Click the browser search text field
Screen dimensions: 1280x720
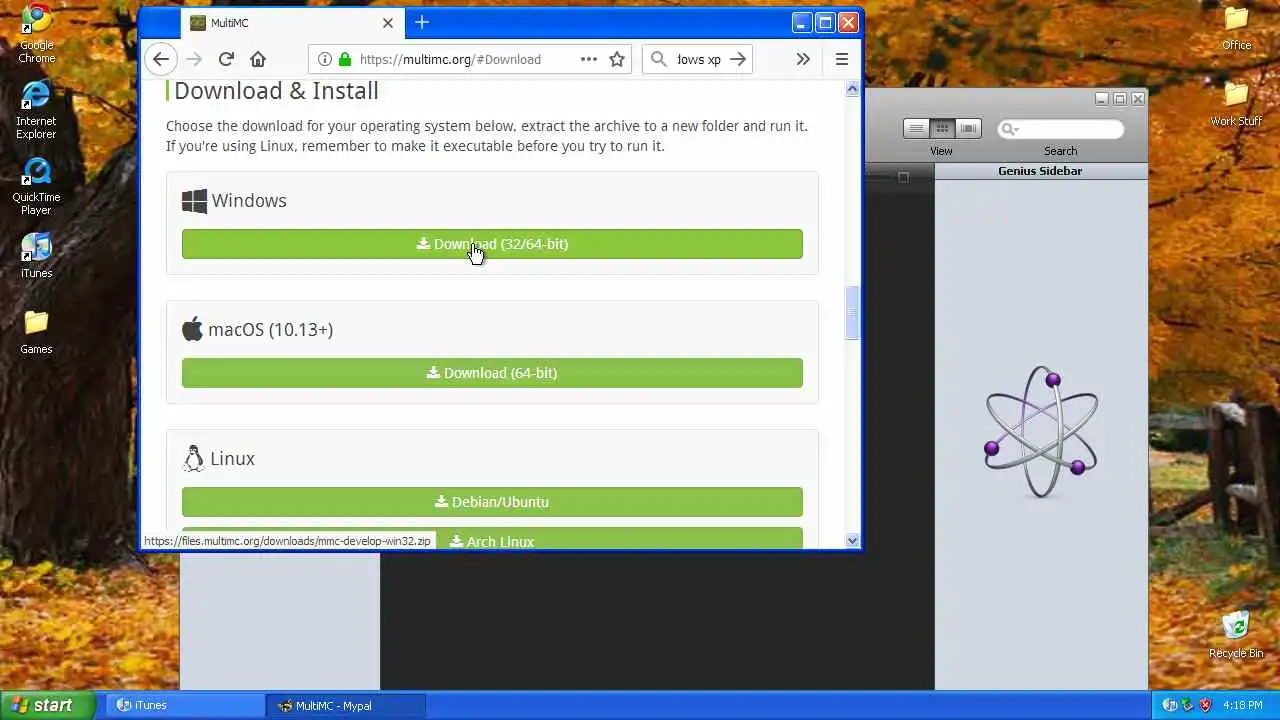699,59
